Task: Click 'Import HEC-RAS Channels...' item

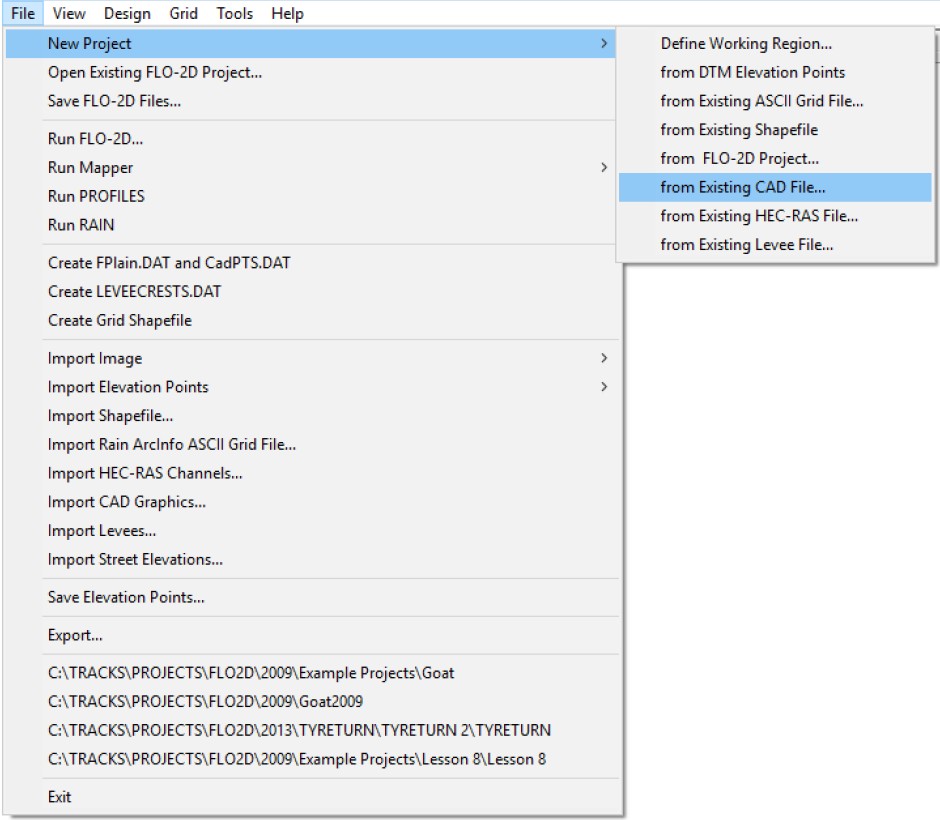Action: pyautogui.click(x=145, y=473)
